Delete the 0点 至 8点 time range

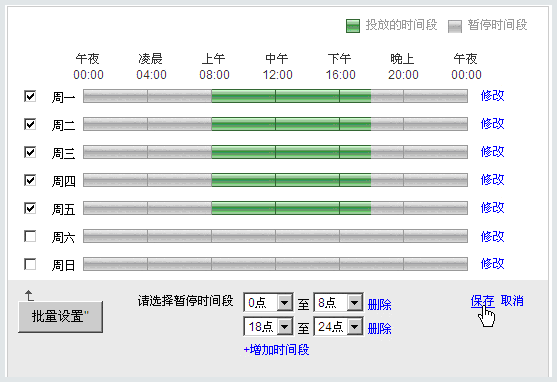[379, 305]
